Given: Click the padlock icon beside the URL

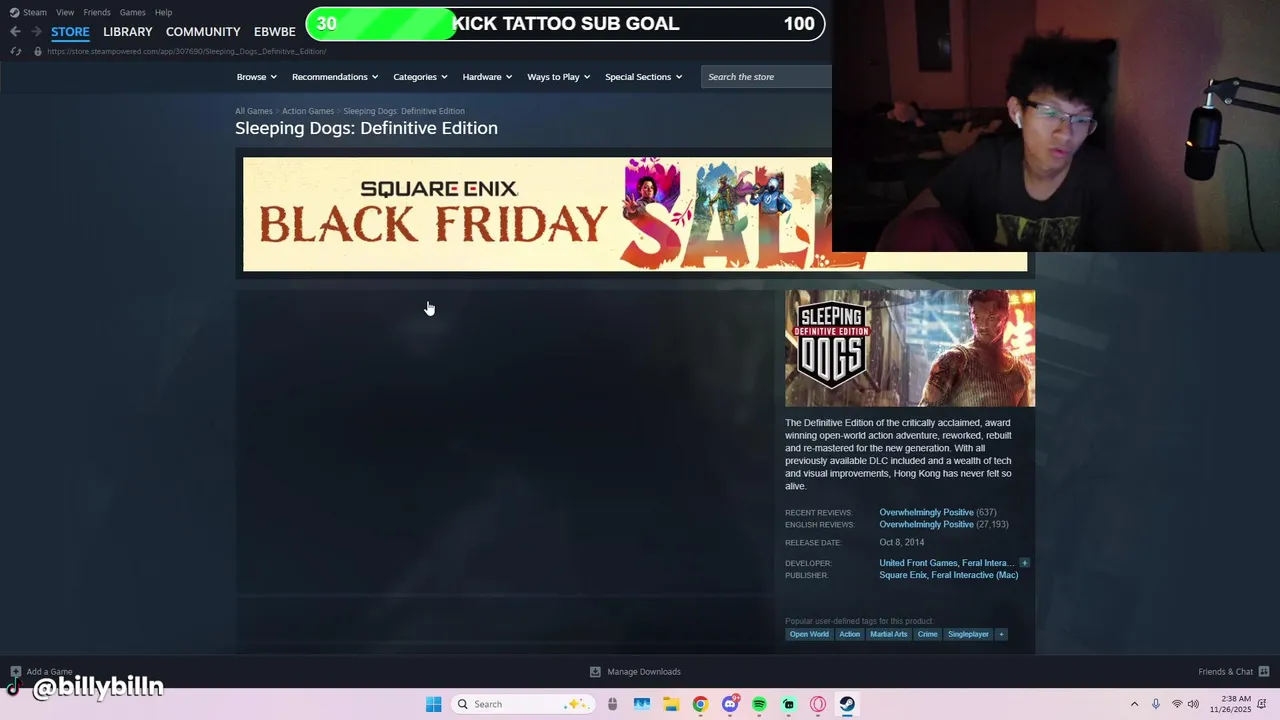Looking at the screenshot, I should tap(38, 51).
